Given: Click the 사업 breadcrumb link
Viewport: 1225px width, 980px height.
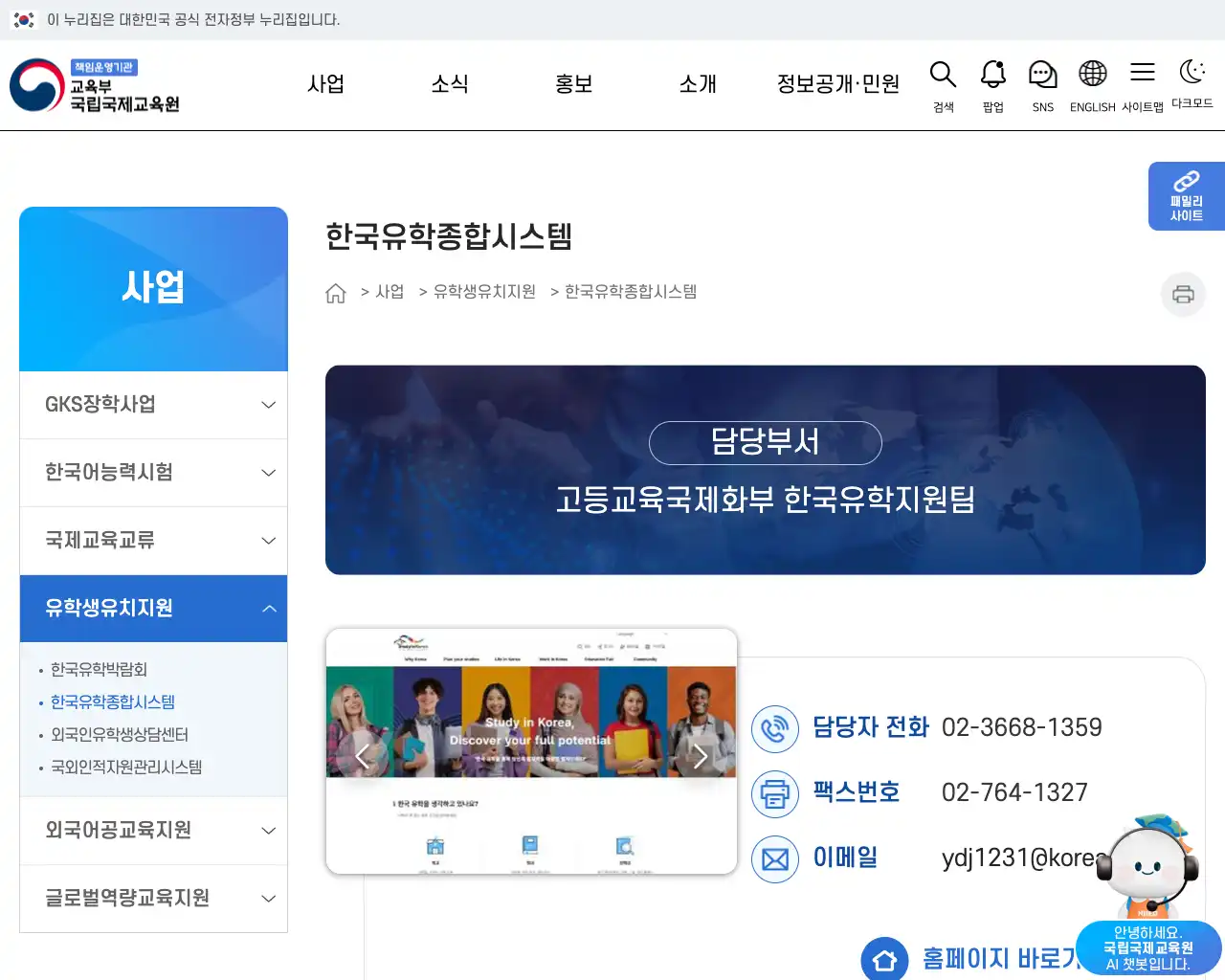Looking at the screenshot, I should [x=390, y=292].
